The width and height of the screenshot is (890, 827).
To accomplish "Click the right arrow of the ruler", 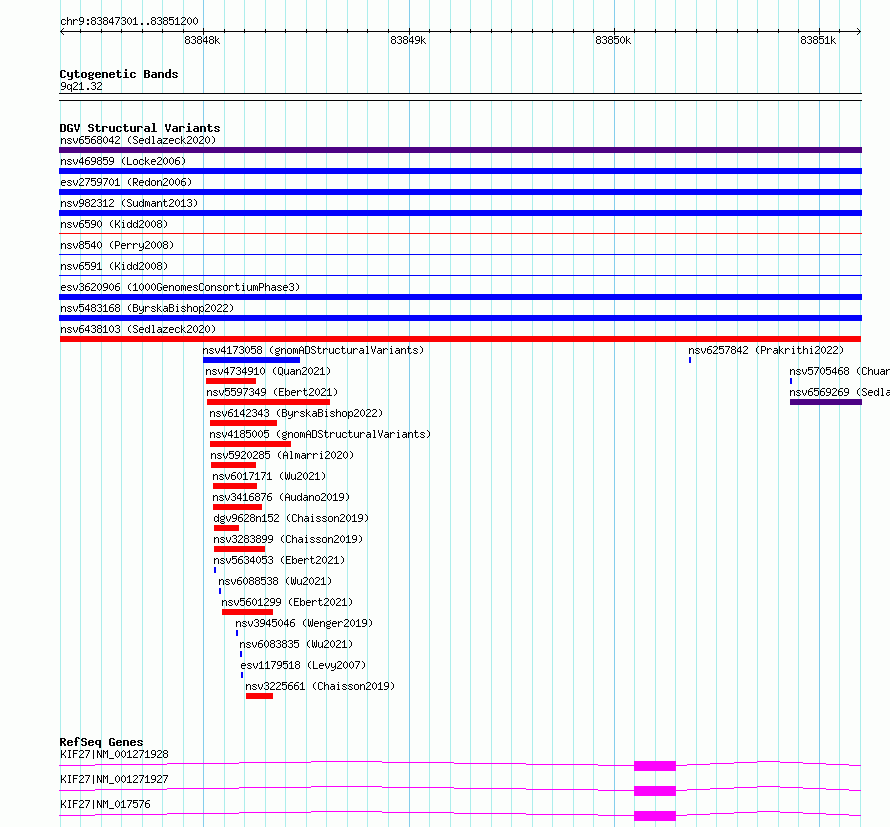I will [859, 31].
